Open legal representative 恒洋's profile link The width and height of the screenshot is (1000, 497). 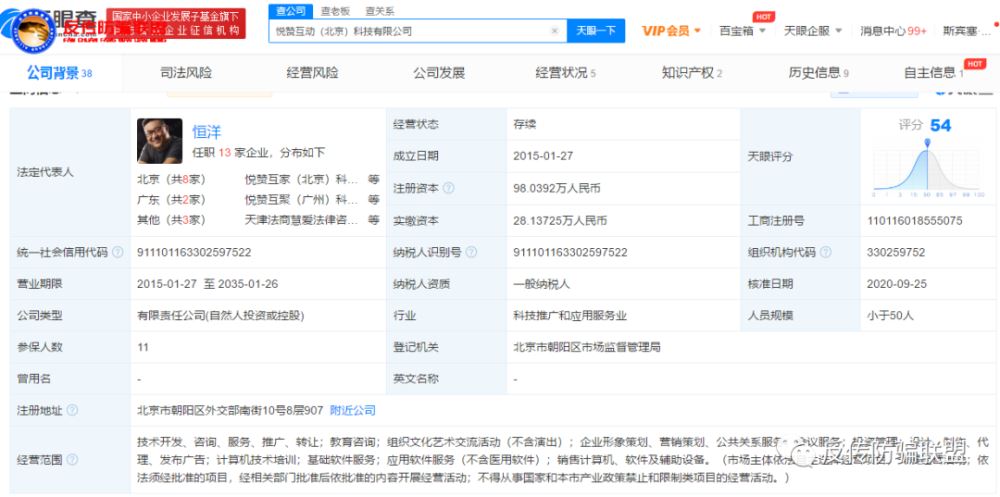(x=207, y=131)
